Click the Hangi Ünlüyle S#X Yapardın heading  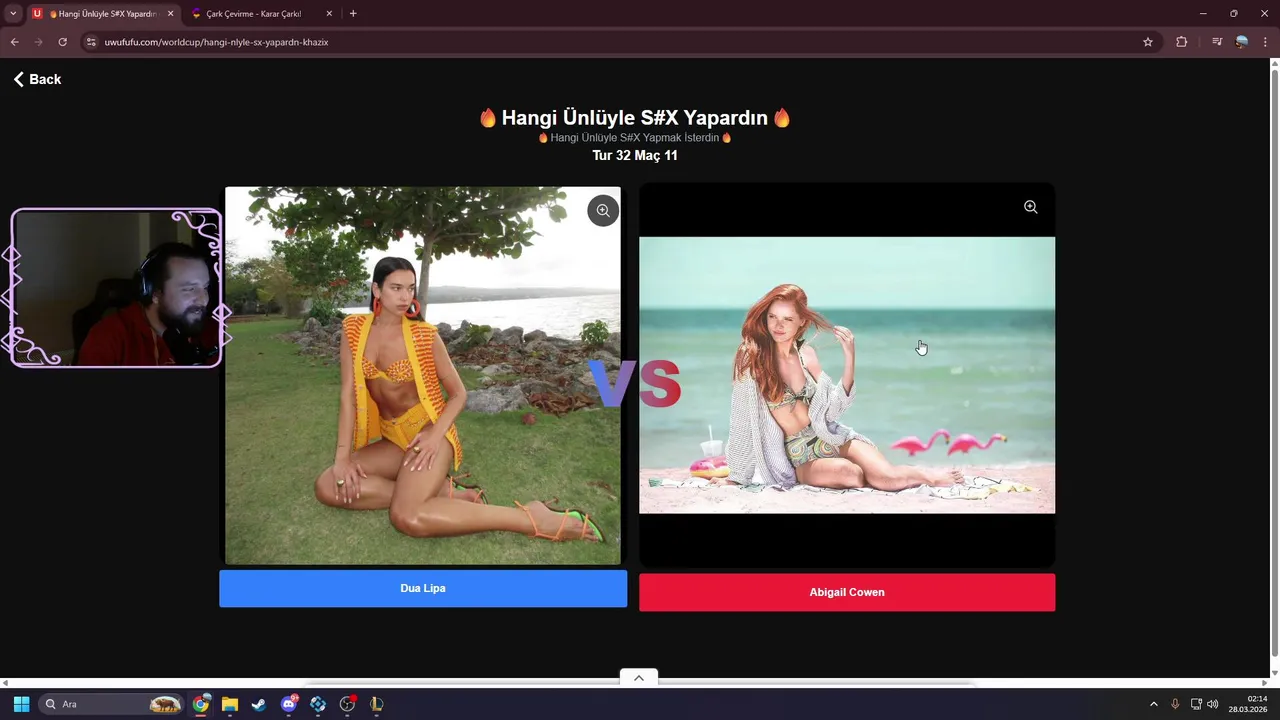[x=635, y=117]
